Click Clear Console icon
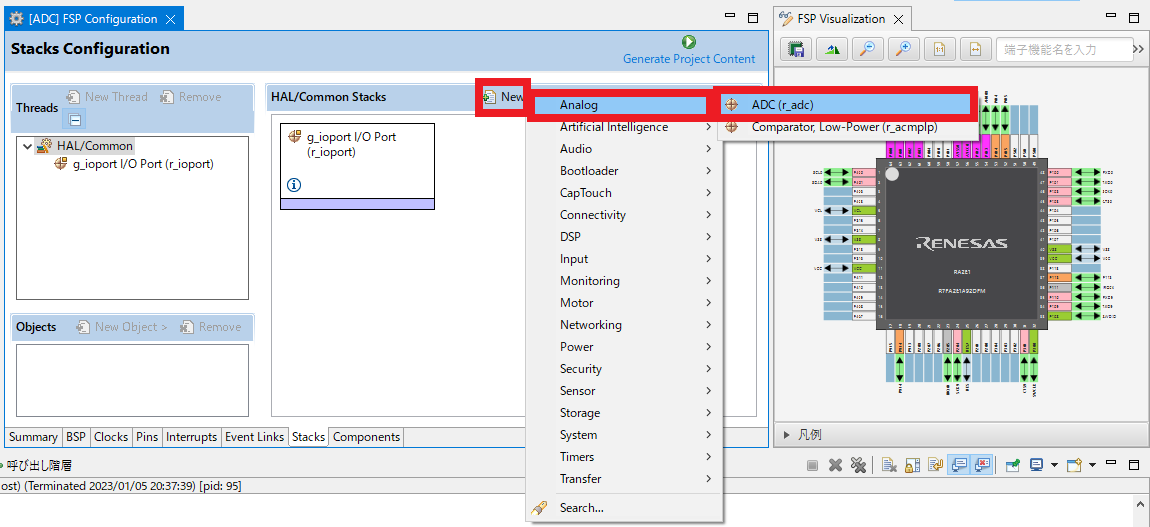 (890, 465)
